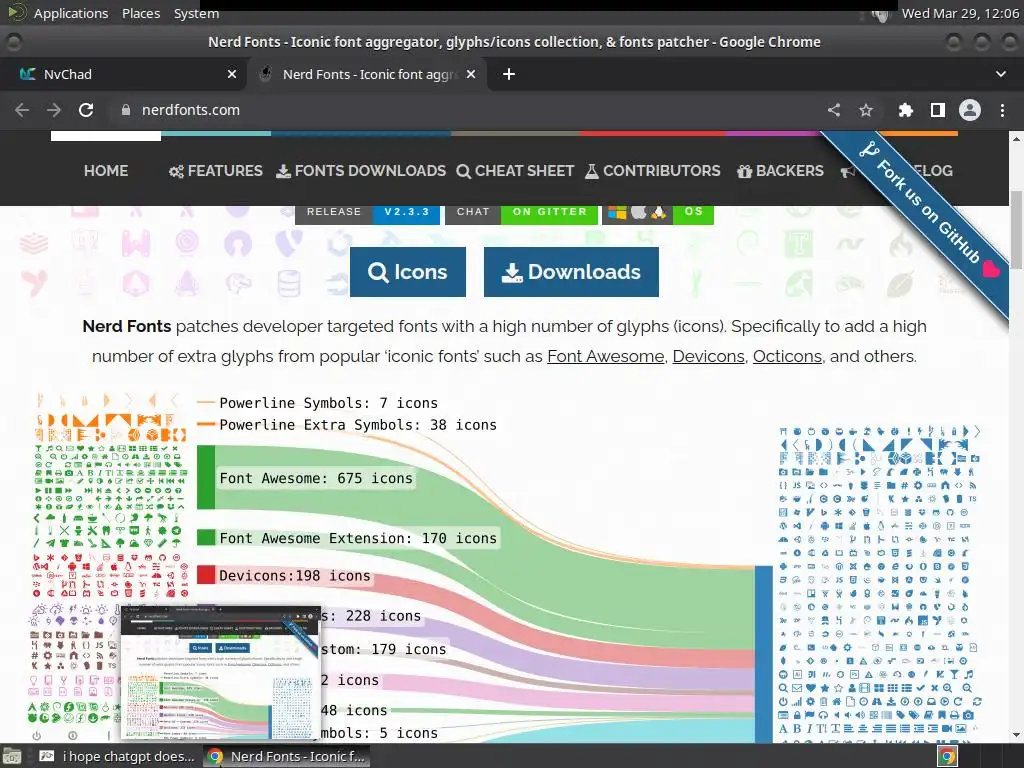Switch to the NvChad tab
1024x768 pixels.
(123, 74)
